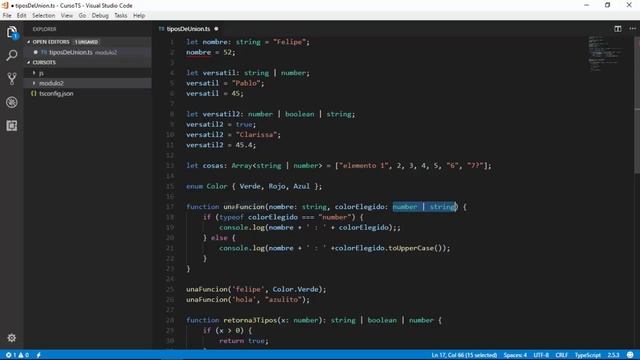This screenshot has height=360, width=640.
Task: Open the Manage gear menu
Action: pos(11,338)
